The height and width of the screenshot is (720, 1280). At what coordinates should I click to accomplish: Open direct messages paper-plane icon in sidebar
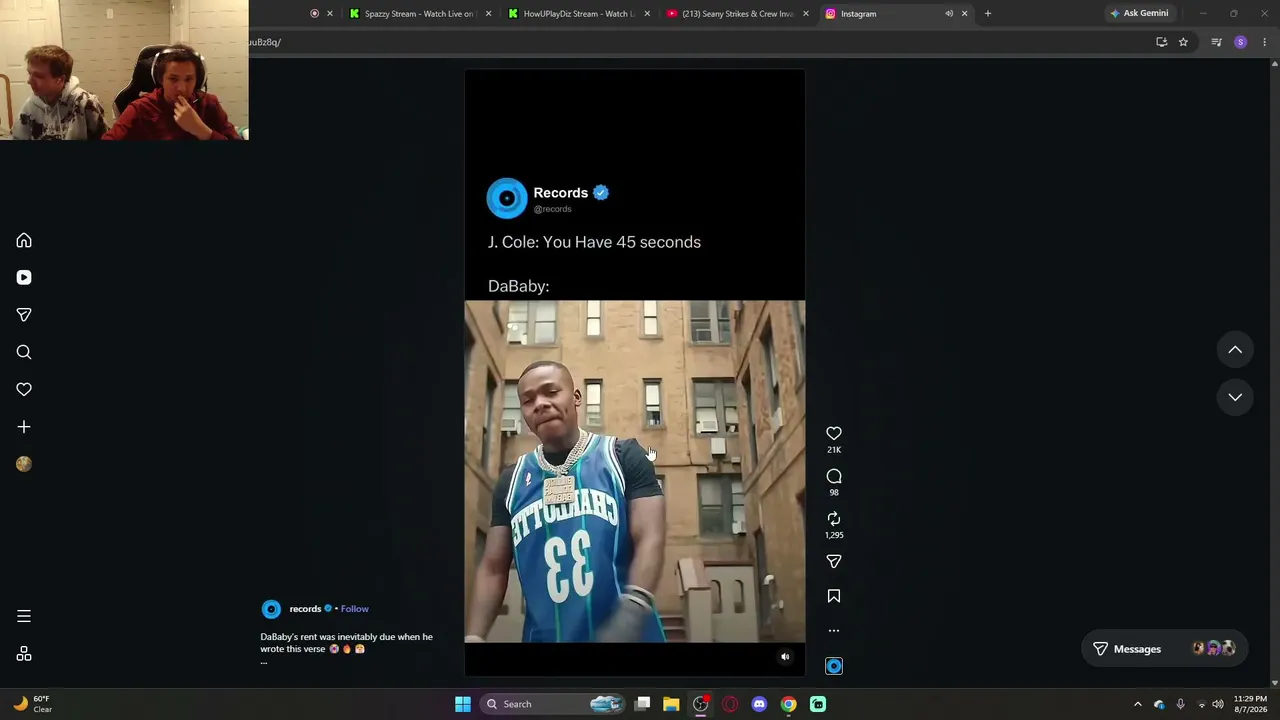point(24,315)
